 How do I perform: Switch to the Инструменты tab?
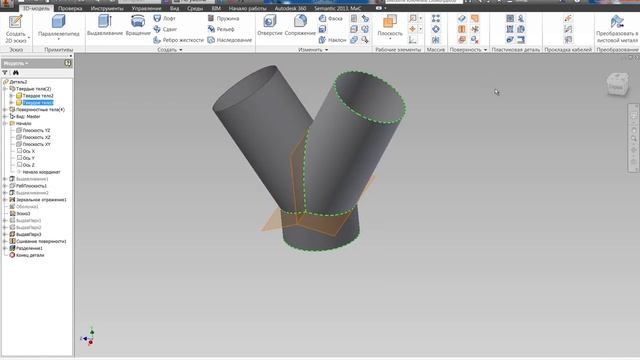click(x=107, y=8)
